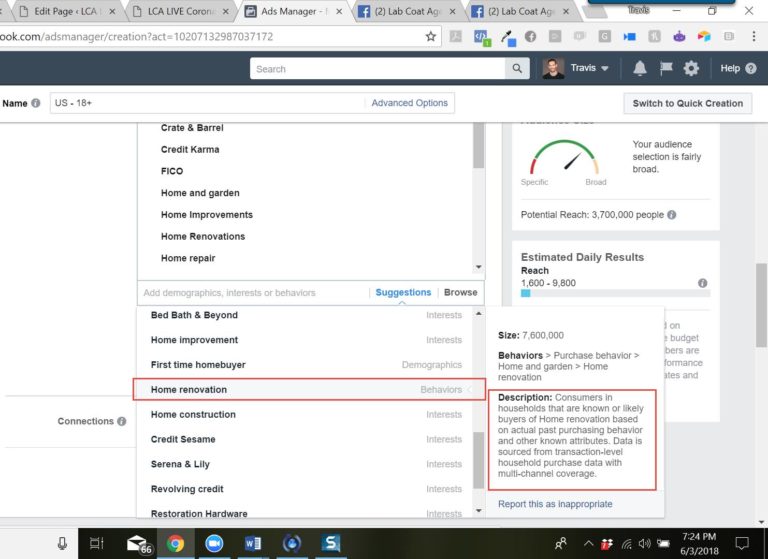Viewport: 768px width, 559px height.
Task: Click info icon beside Reach estimate
Action: pyautogui.click(x=702, y=283)
